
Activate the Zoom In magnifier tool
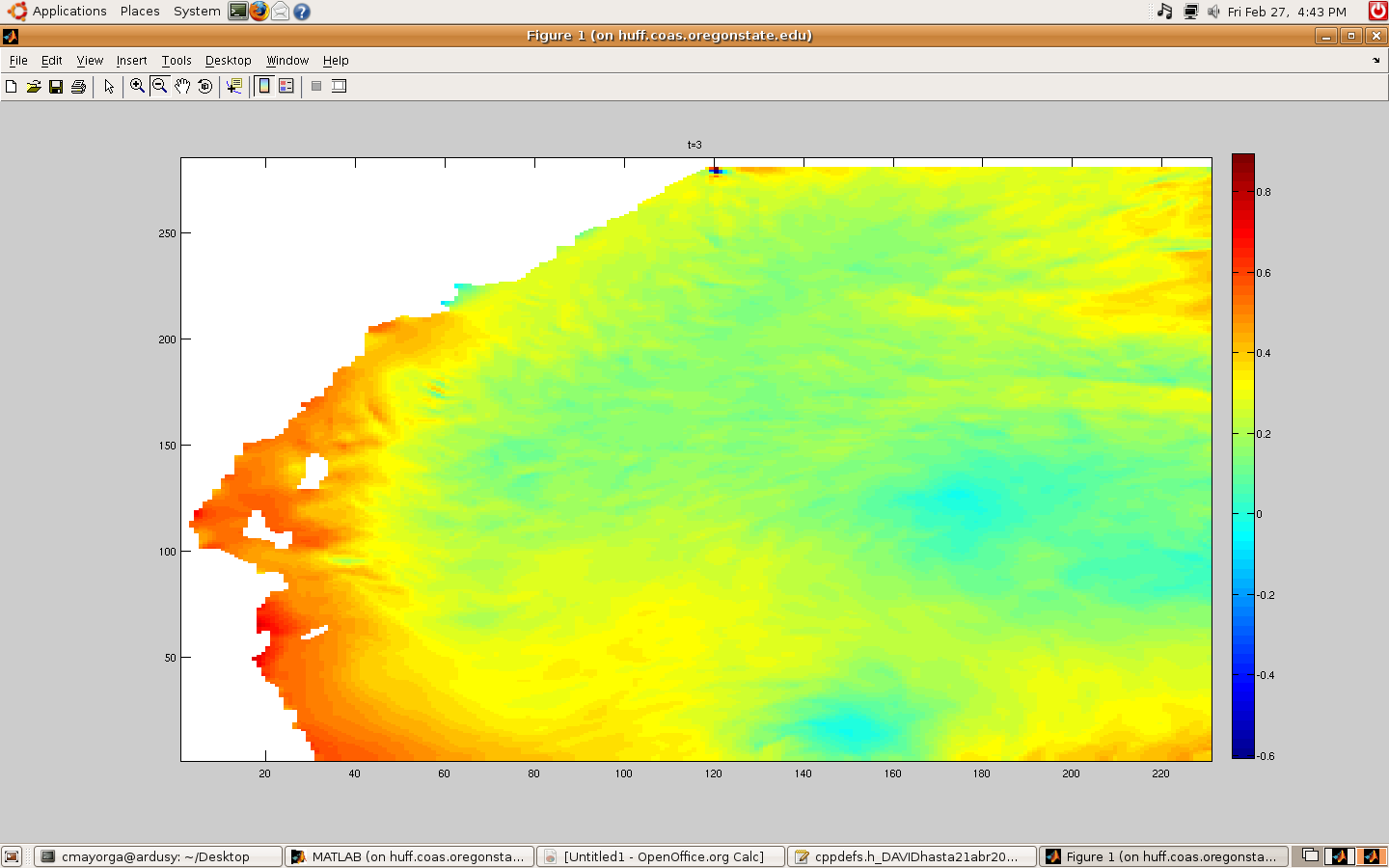(137, 86)
